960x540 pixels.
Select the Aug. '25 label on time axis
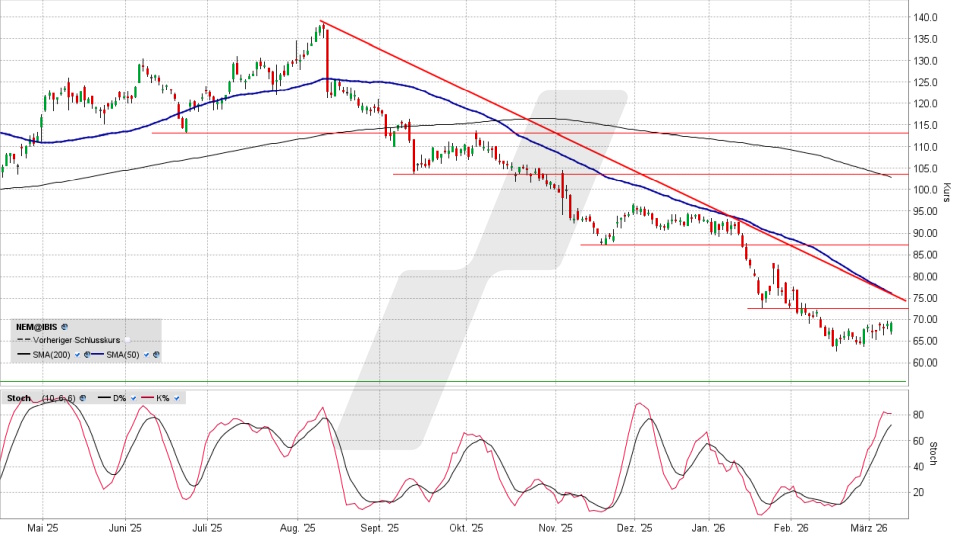297,527
